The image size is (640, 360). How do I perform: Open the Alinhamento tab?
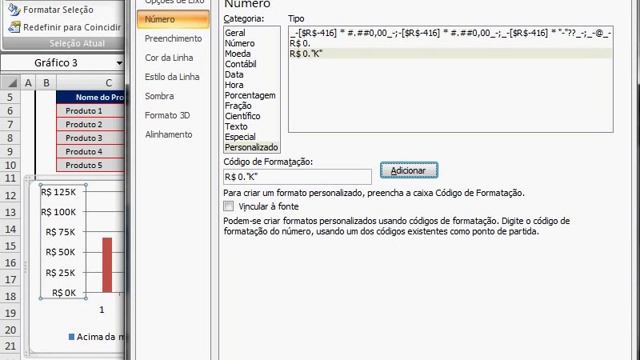tap(169, 134)
